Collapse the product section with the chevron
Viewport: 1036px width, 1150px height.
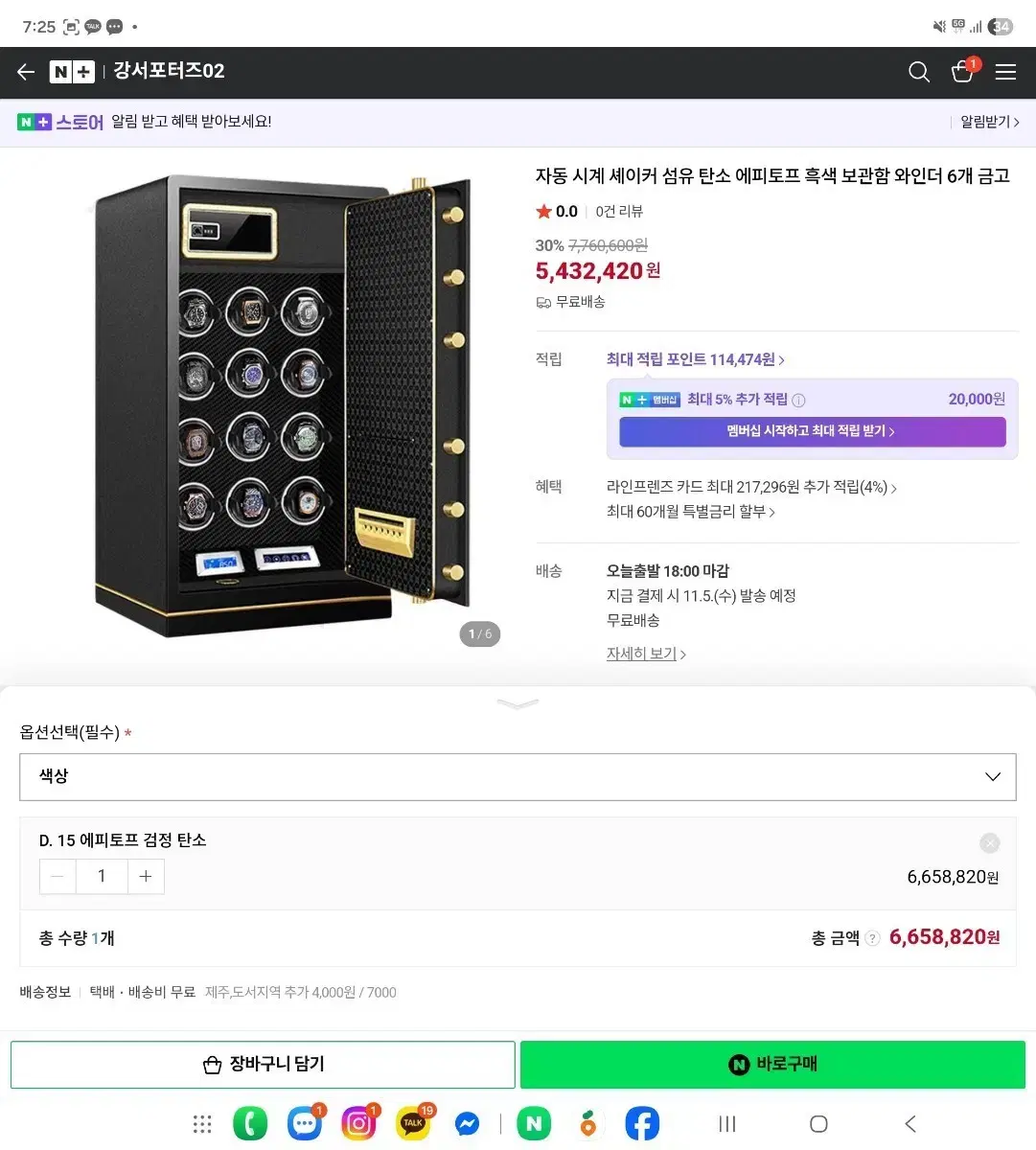pyautogui.click(x=518, y=702)
